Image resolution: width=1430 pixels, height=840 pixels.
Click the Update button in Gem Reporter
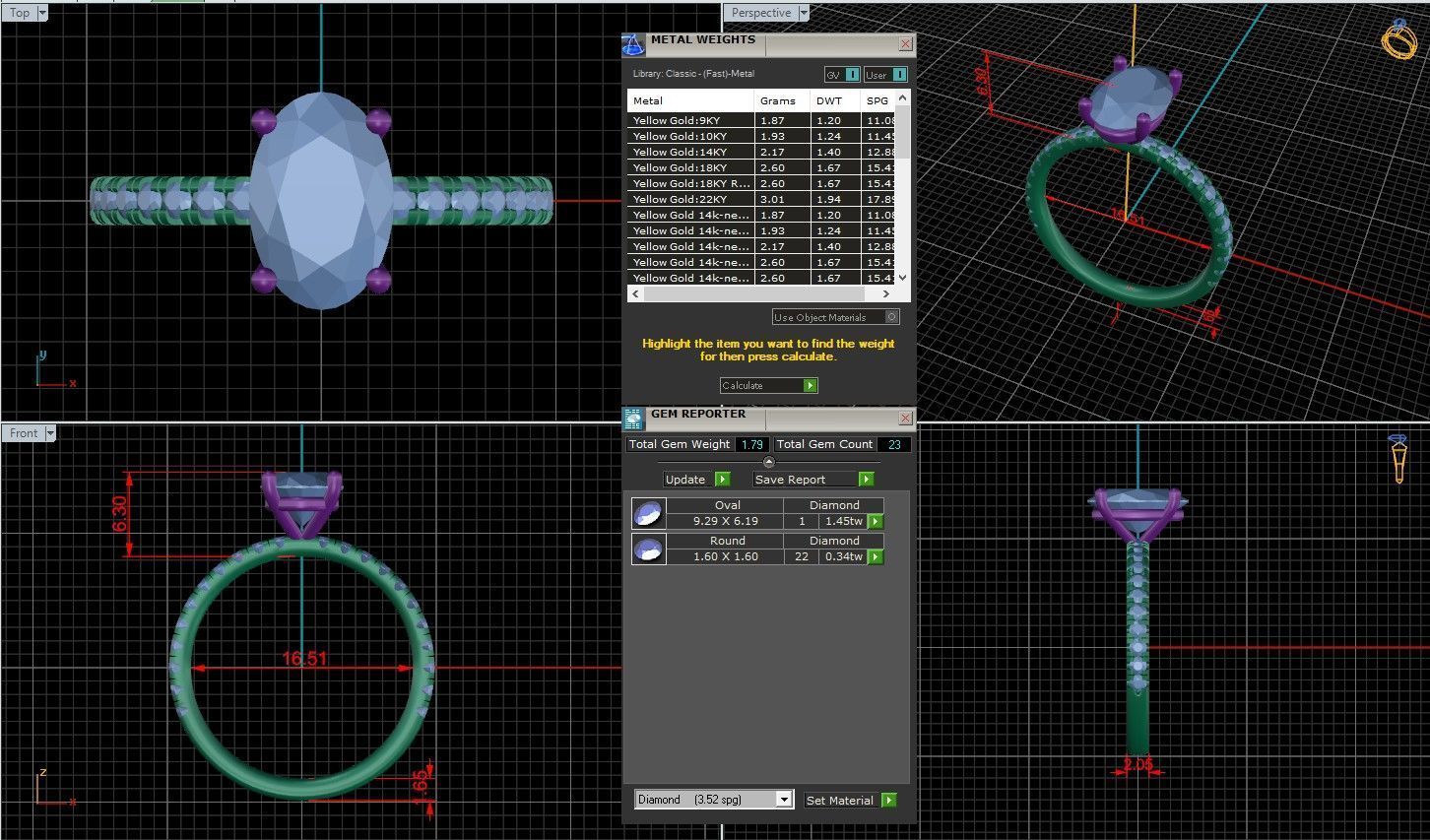coord(697,480)
